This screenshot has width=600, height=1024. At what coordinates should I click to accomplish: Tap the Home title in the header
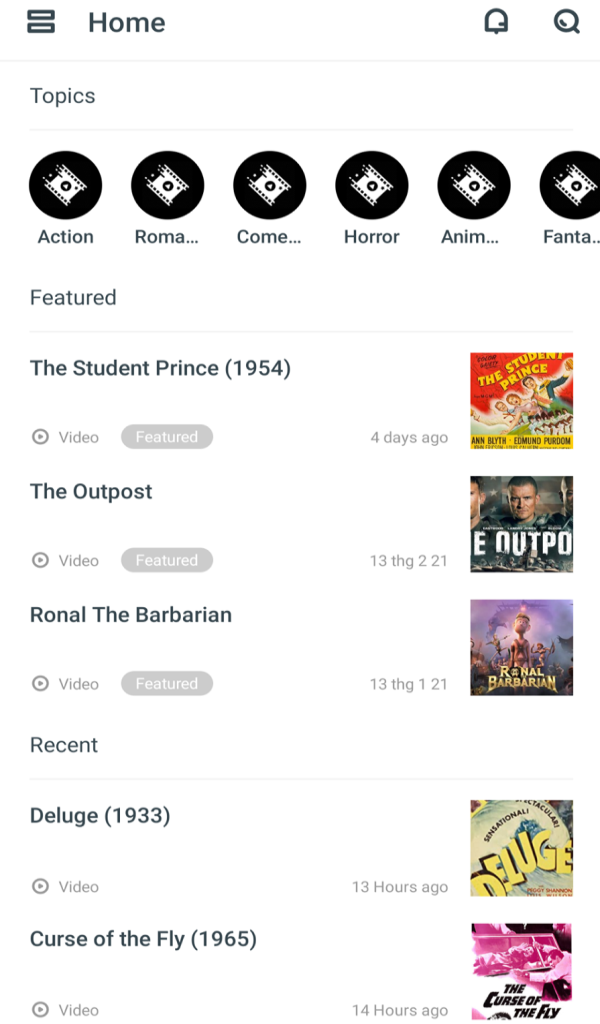pyautogui.click(x=126, y=22)
